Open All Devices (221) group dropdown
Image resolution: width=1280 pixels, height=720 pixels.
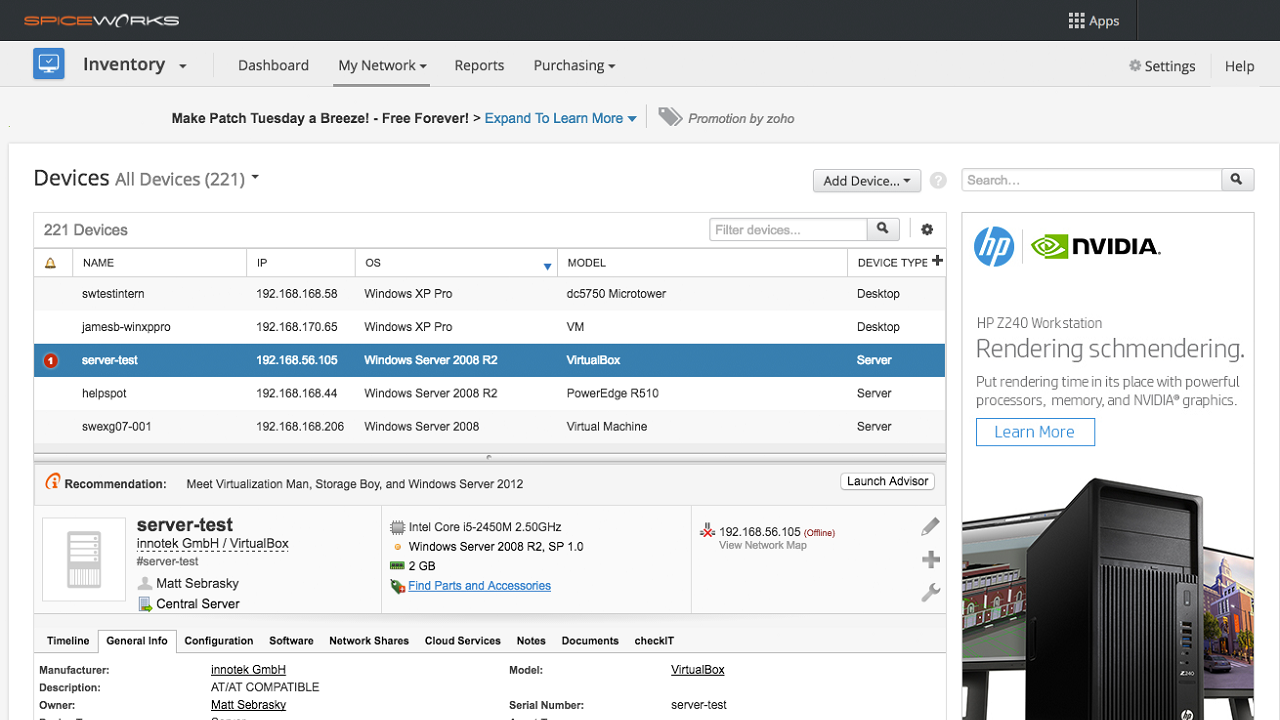click(187, 179)
